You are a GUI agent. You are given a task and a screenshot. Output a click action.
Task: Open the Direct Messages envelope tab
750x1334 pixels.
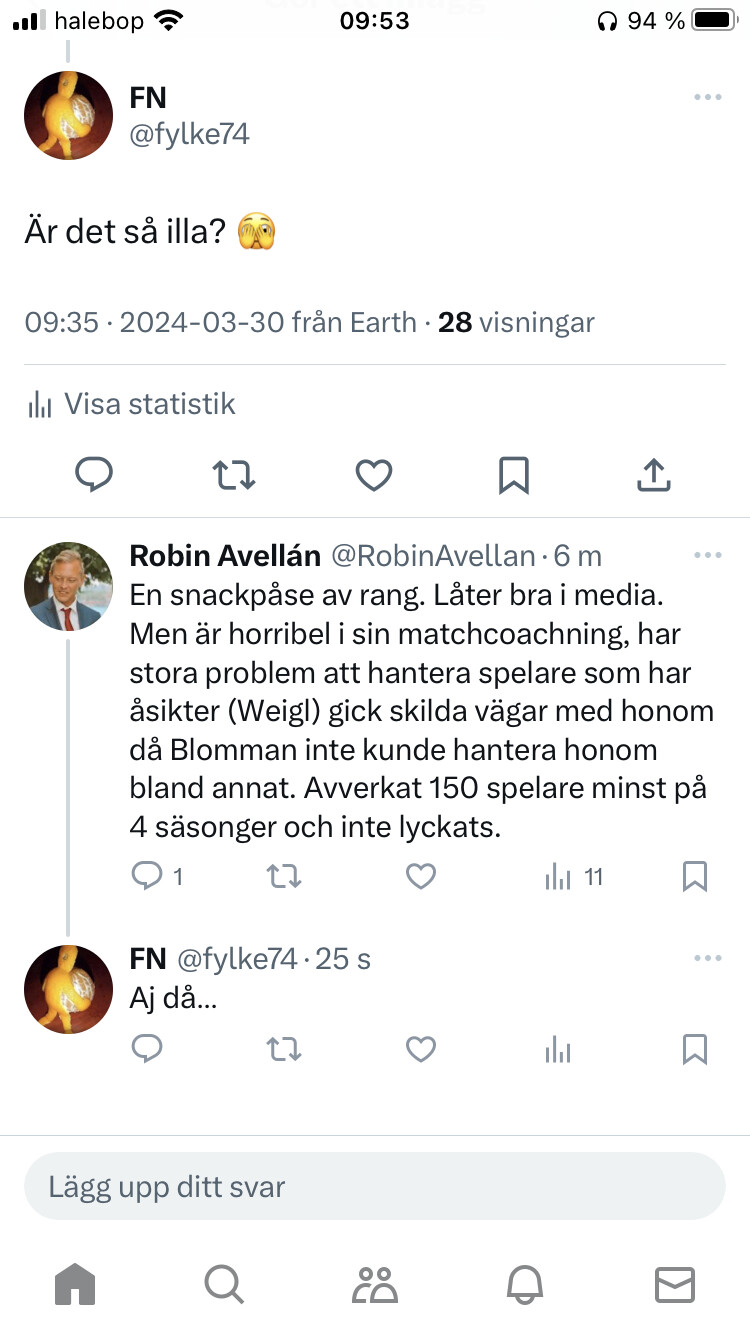674,1284
